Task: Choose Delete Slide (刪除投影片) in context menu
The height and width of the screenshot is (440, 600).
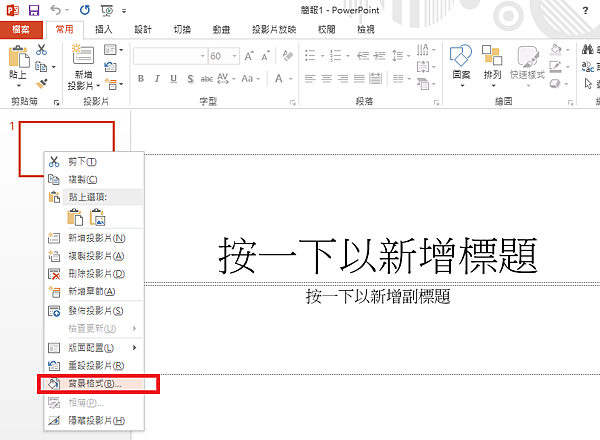Action: (x=94, y=274)
